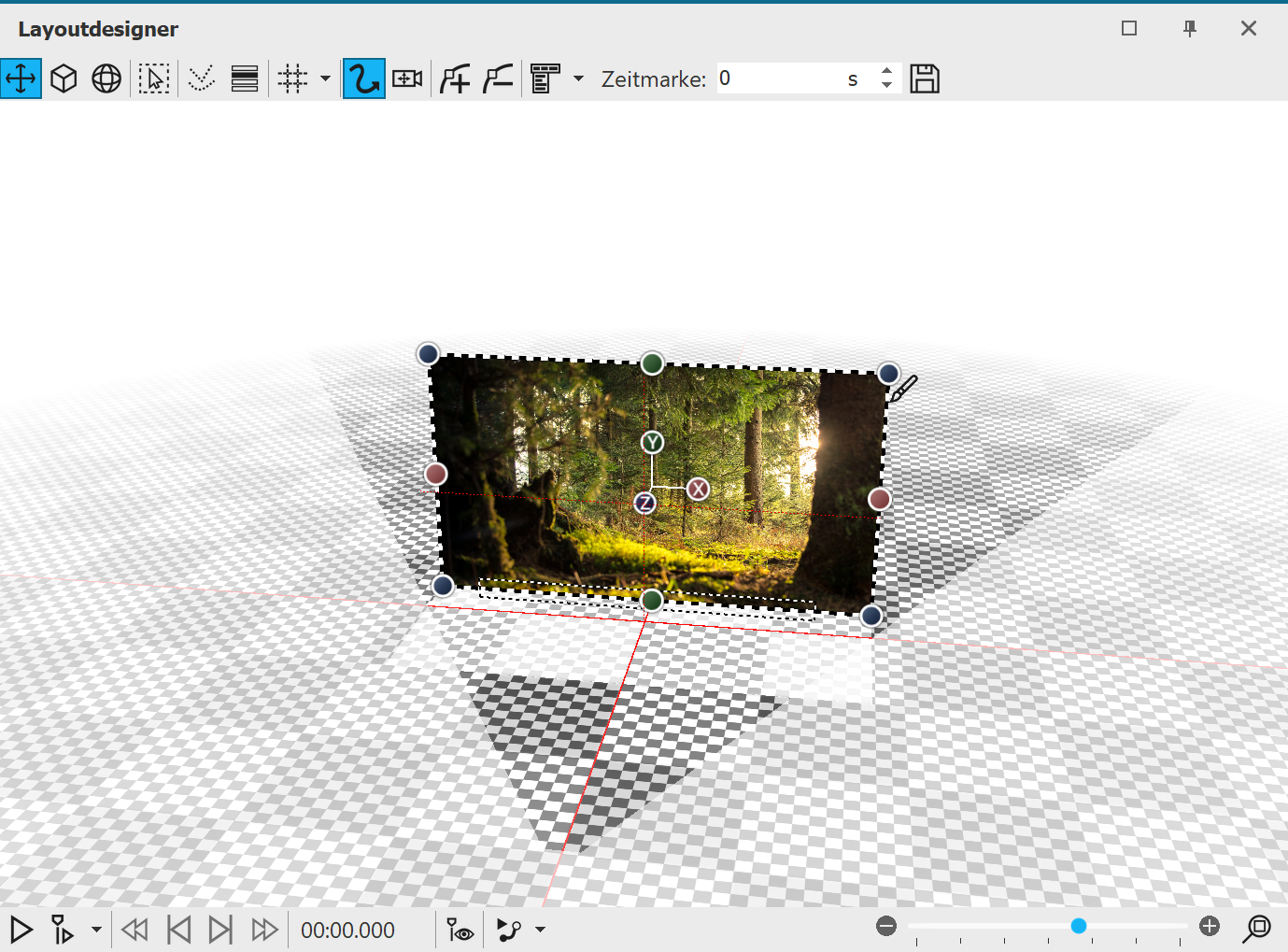Open the keyframe path dropdown in bottom bar
The image size is (1288, 952).
[540, 930]
